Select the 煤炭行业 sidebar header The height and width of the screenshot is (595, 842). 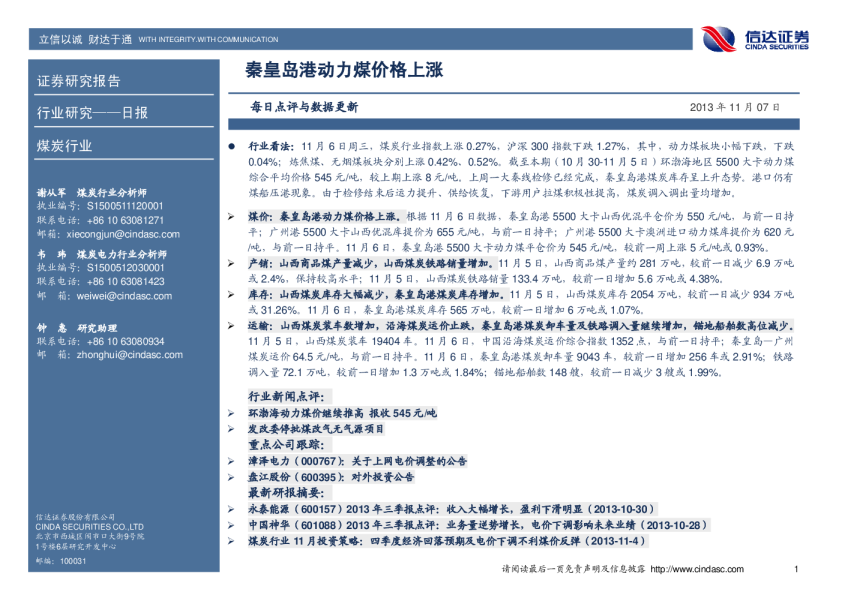point(64,145)
